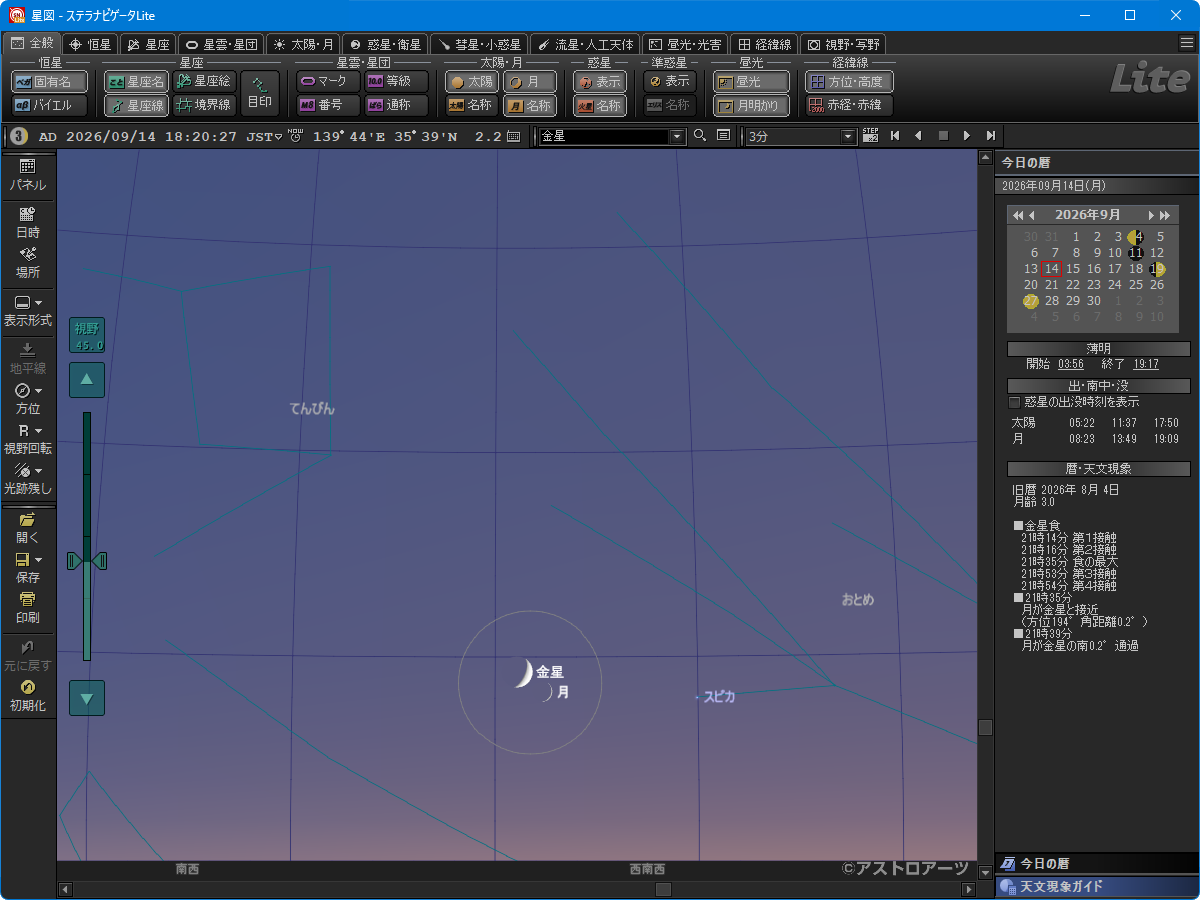Open the 金星 object search combo box

point(612,136)
